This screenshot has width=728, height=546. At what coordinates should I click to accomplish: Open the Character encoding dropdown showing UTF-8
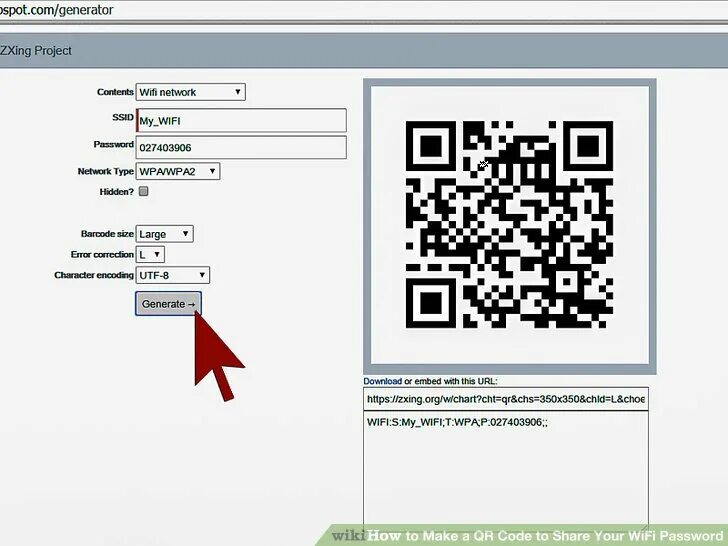173,275
